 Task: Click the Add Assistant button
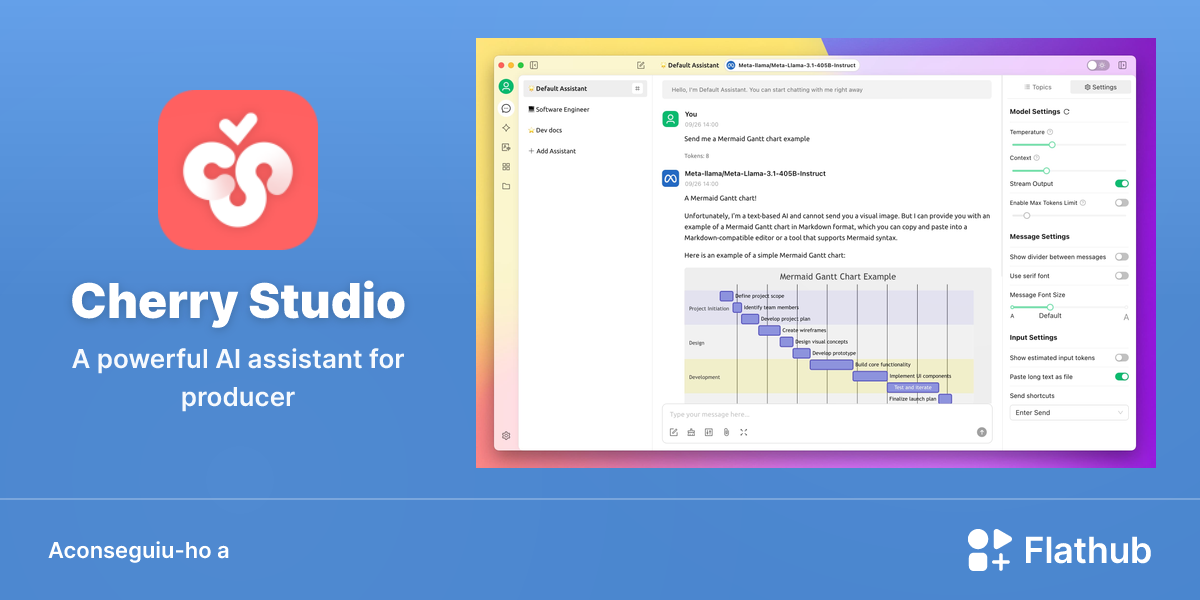[x=552, y=151]
